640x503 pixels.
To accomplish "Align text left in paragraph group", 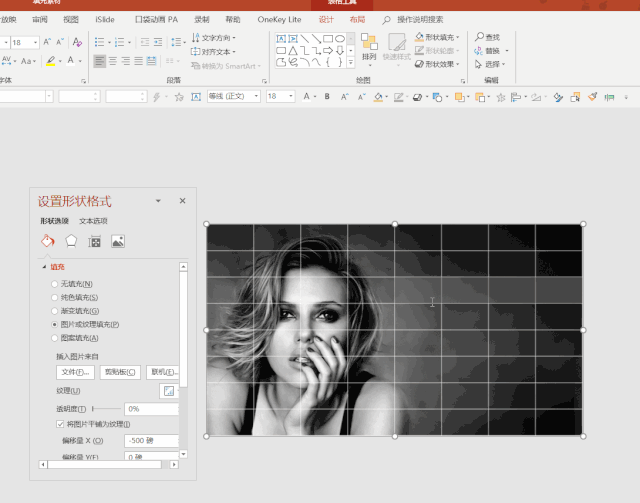I will pyautogui.click(x=100, y=61).
